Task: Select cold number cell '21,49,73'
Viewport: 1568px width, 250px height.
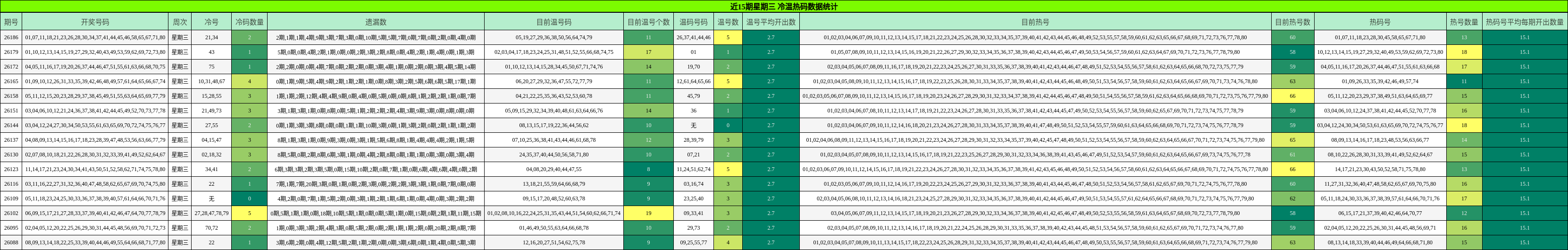Action: (211, 111)
